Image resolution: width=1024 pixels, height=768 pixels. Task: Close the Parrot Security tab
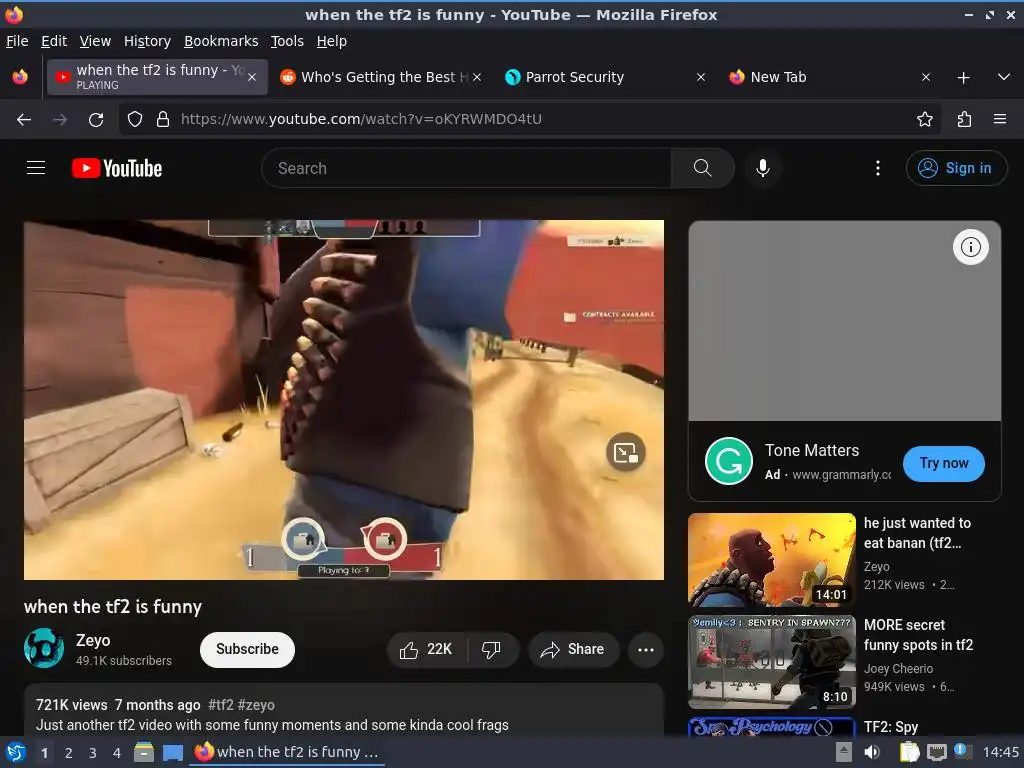[701, 77]
